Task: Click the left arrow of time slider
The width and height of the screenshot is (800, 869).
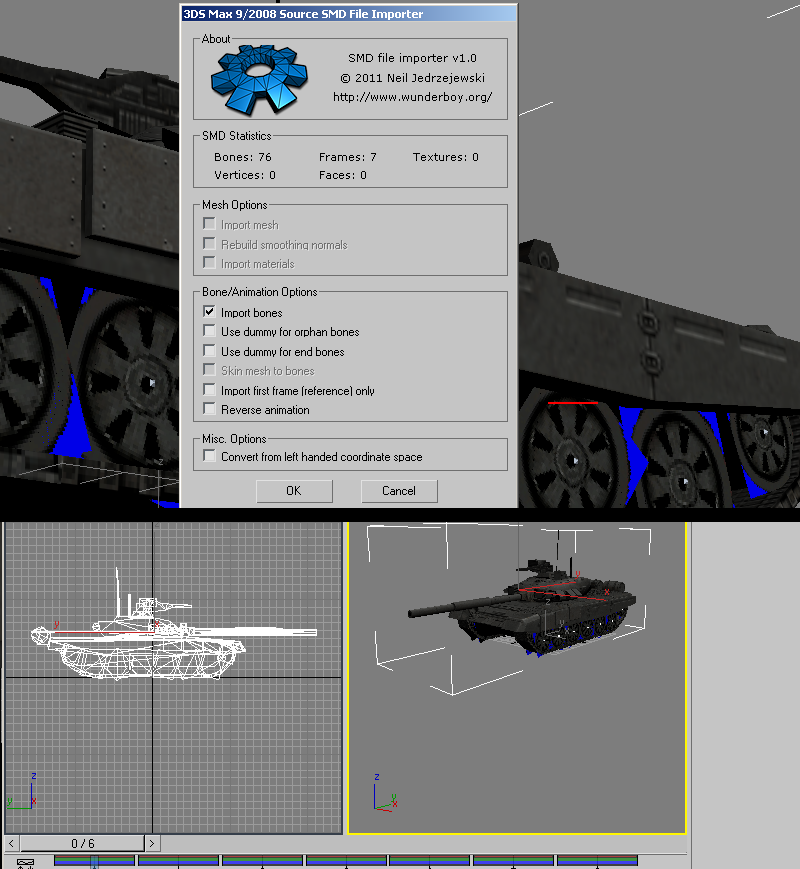Action: (x=12, y=843)
